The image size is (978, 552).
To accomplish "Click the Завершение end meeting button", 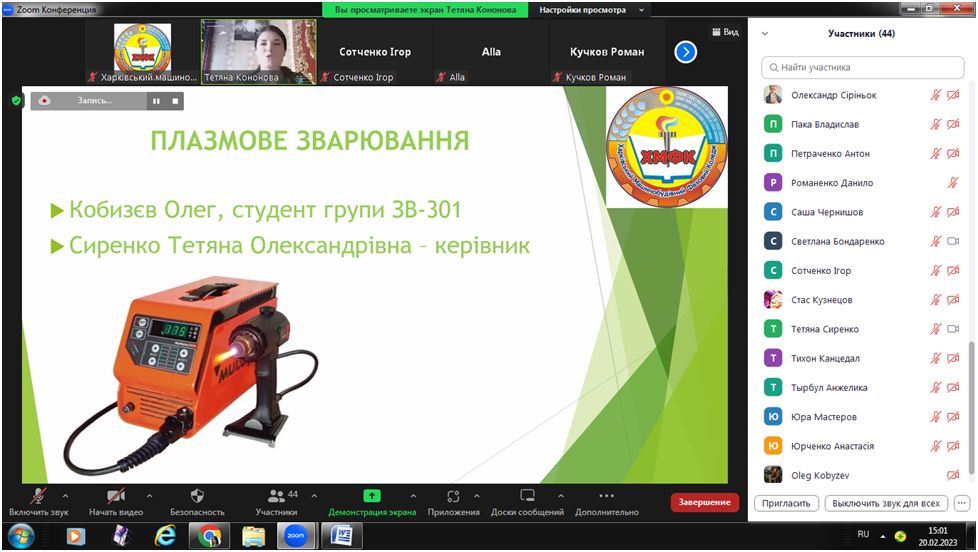I will (x=704, y=502).
